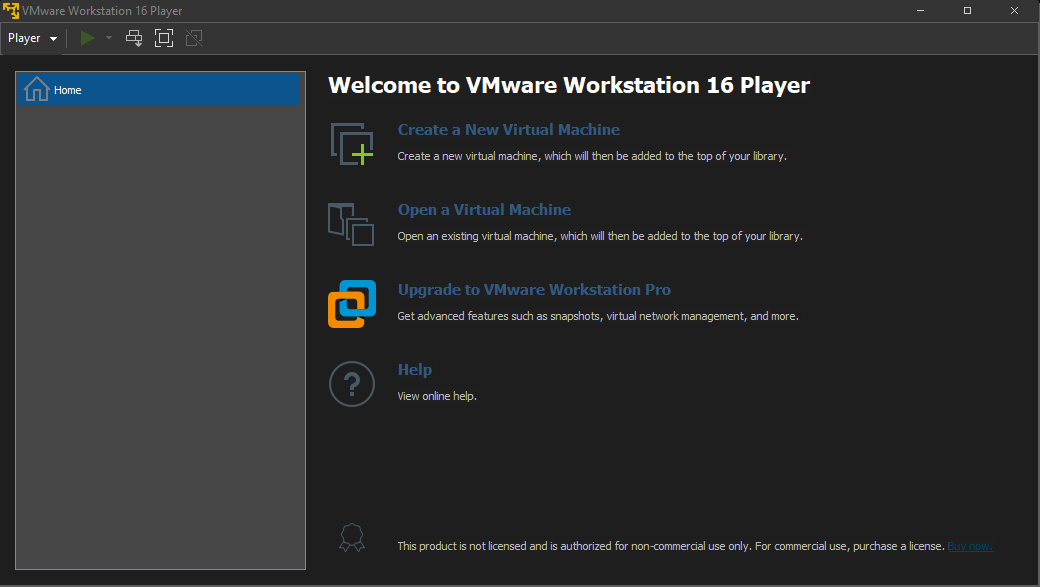Image resolution: width=1040 pixels, height=587 pixels.
Task: Toggle the Unity mode toolbar icon
Action: click(x=194, y=38)
